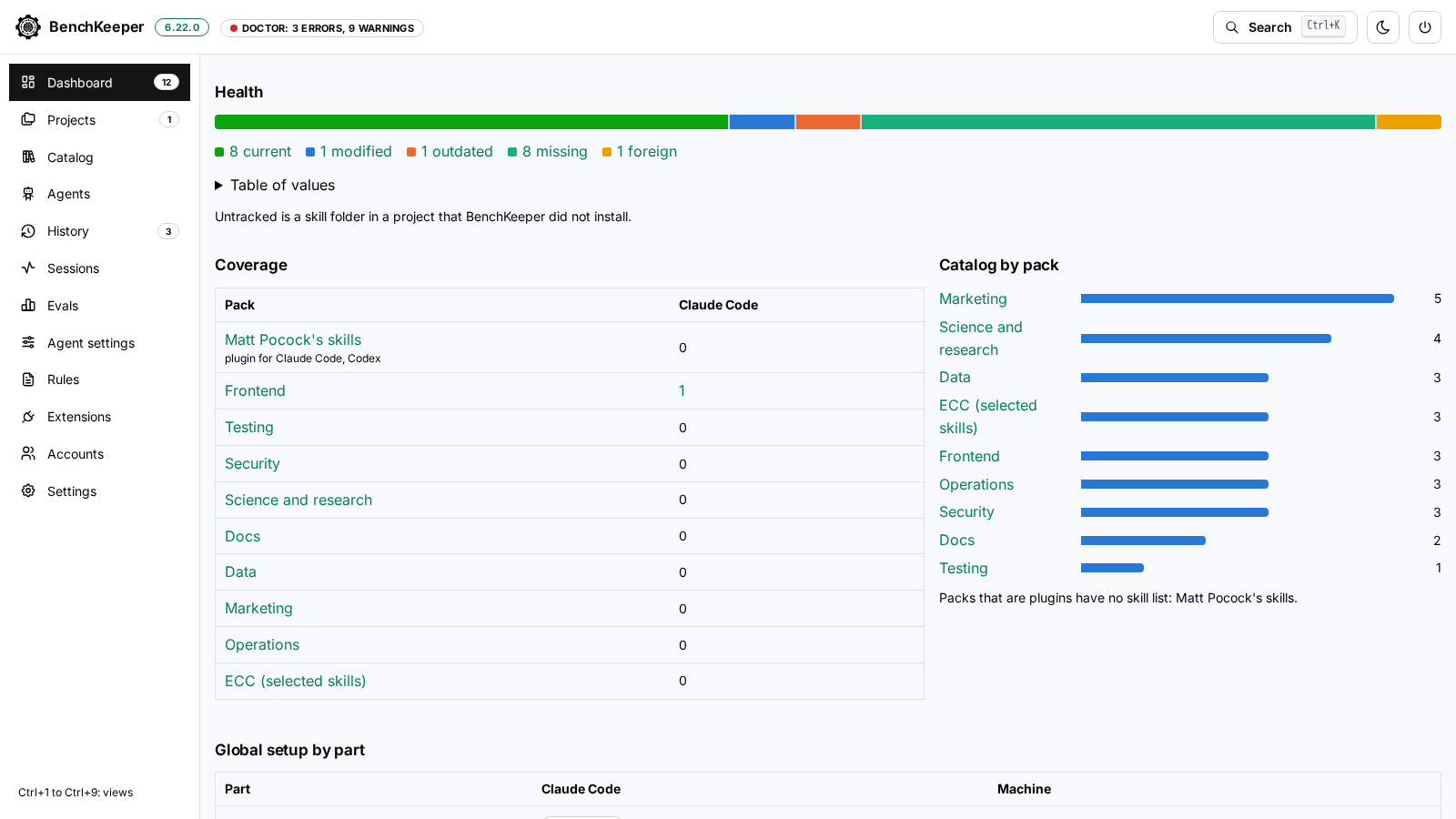This screenshot has width=1456, height=819.
Task: Expand the Table of values disclosure
Action: pyautogui.click(x=275, y=185)
